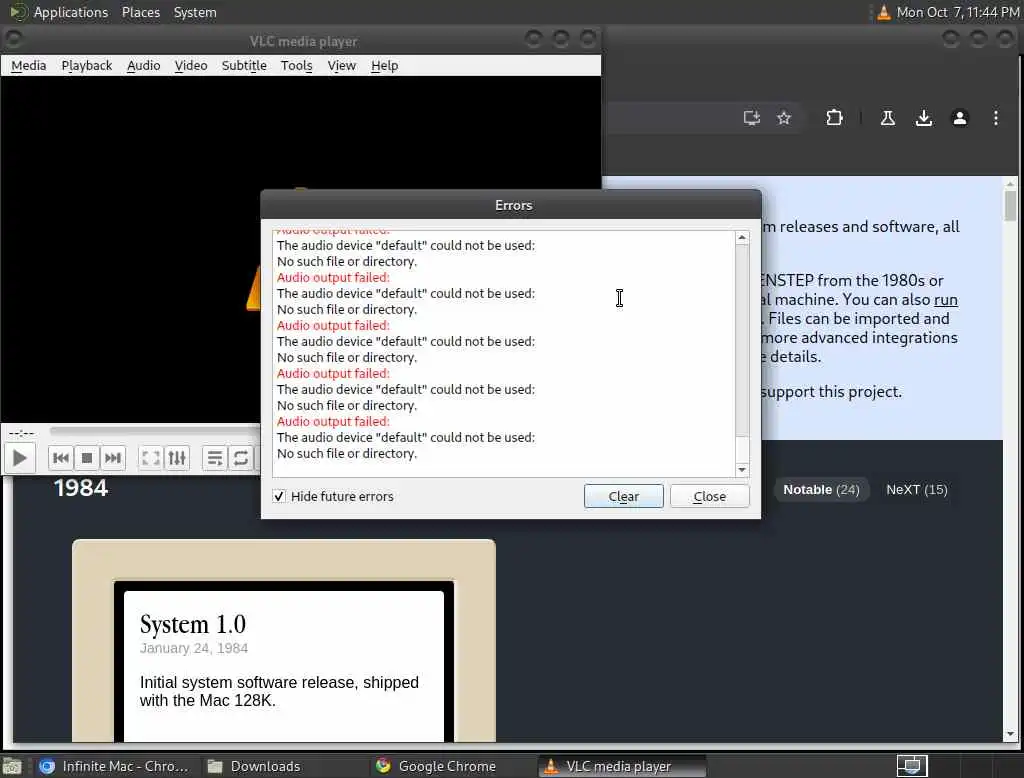Viewport: 1024px width, 778px height.
Task: Open the Chrome profile icon
Action: pos(959,118)
